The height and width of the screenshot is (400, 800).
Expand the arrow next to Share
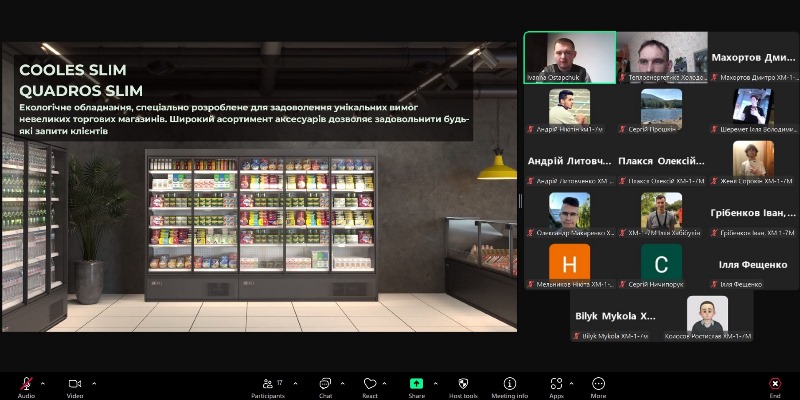click(435, 383)
